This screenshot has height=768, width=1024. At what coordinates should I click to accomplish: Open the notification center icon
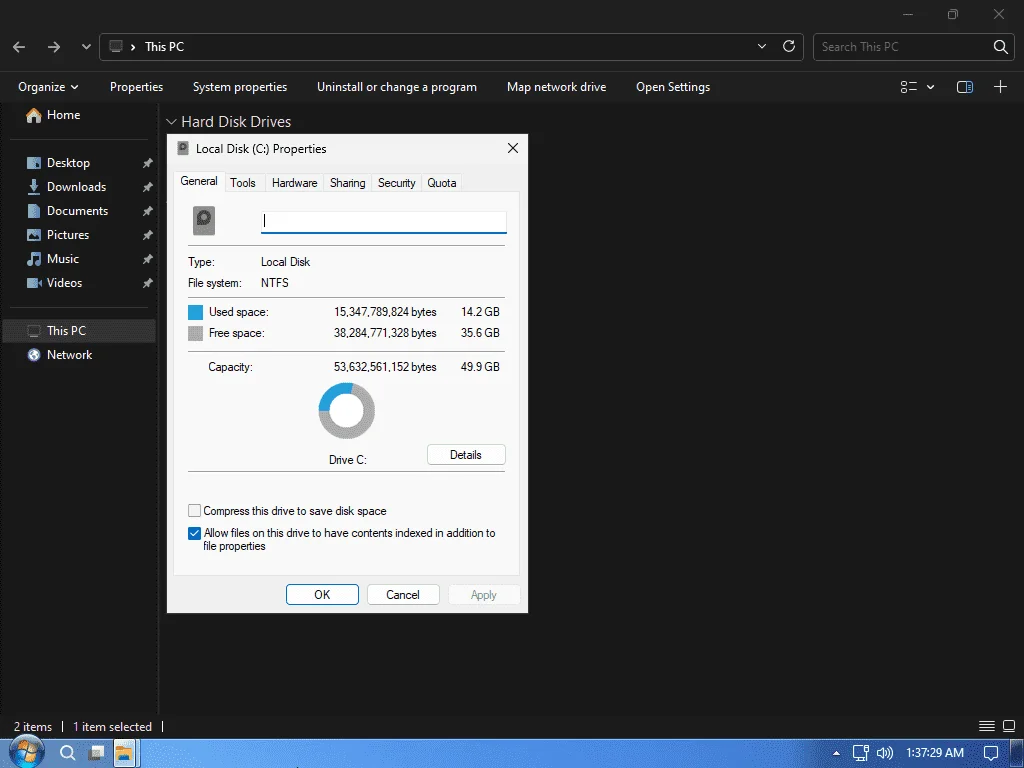991,753
